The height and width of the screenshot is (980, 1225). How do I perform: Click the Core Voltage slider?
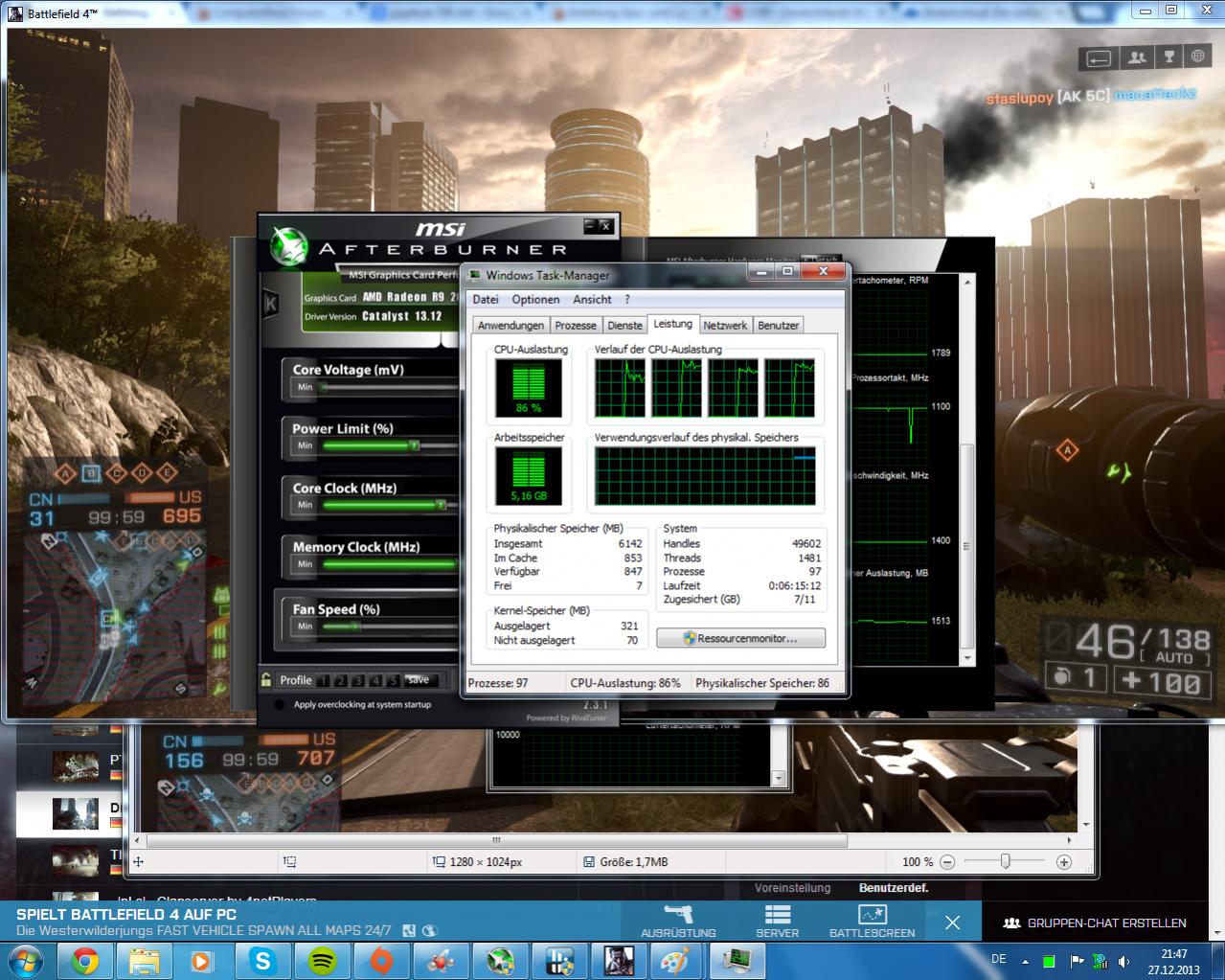point(390,387)
